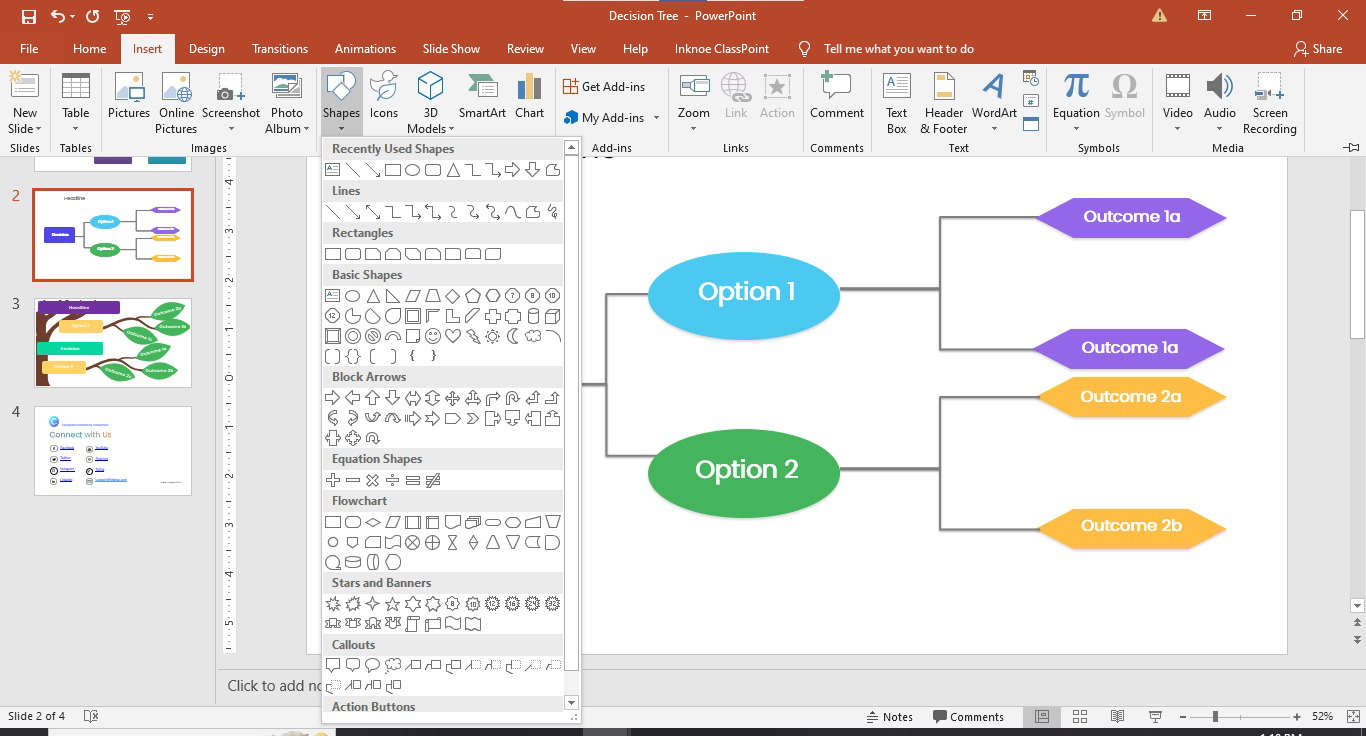The height and width of the screenshot is (736, 1366).
Task: Go to the Slide Show tab
Action: tap(451, 48)
